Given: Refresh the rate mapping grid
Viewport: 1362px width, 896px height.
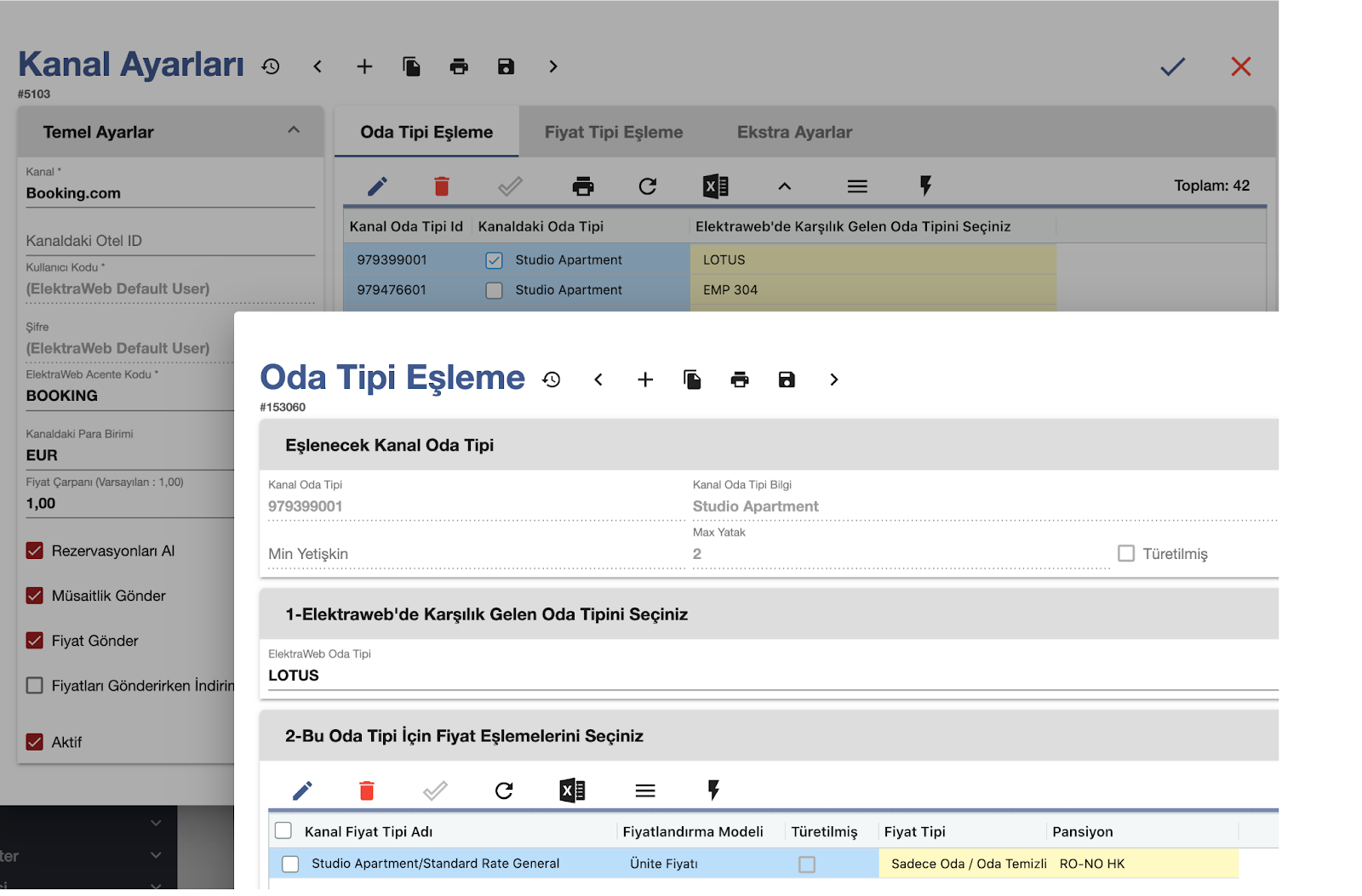Looking at the screenshot, I should (504, 791).
